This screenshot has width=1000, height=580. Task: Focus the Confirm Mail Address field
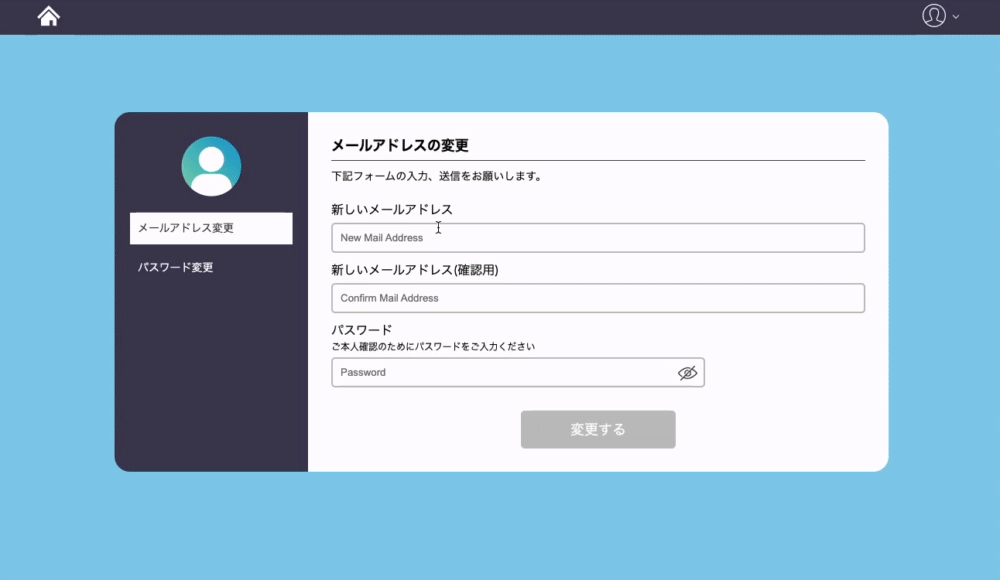pyautogui.click(x=598, y=298)
